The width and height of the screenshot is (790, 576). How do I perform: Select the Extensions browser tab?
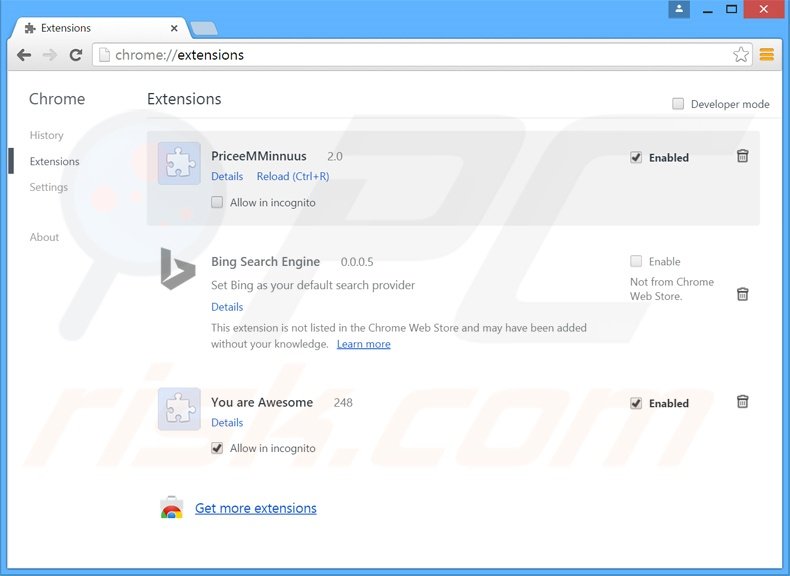[99, 28]
